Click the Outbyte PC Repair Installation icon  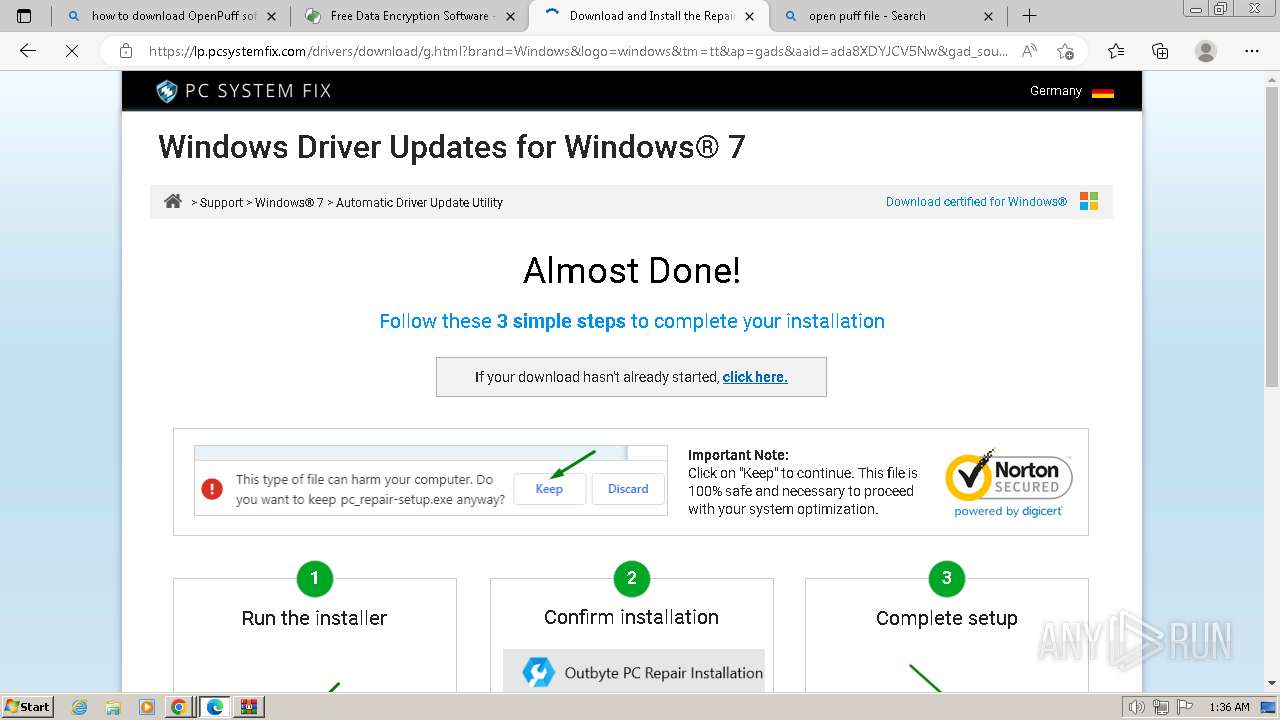[538, 673]
